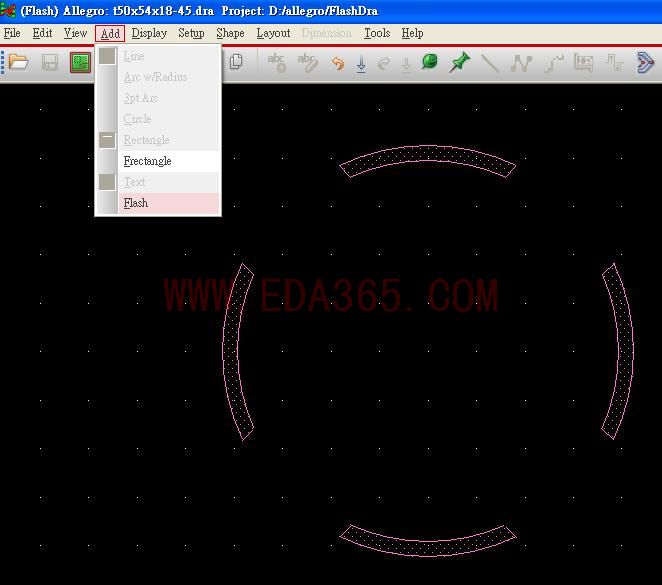Click the Edit text abc pencil icon
The image size is (662, 585).
pos(307,62)
